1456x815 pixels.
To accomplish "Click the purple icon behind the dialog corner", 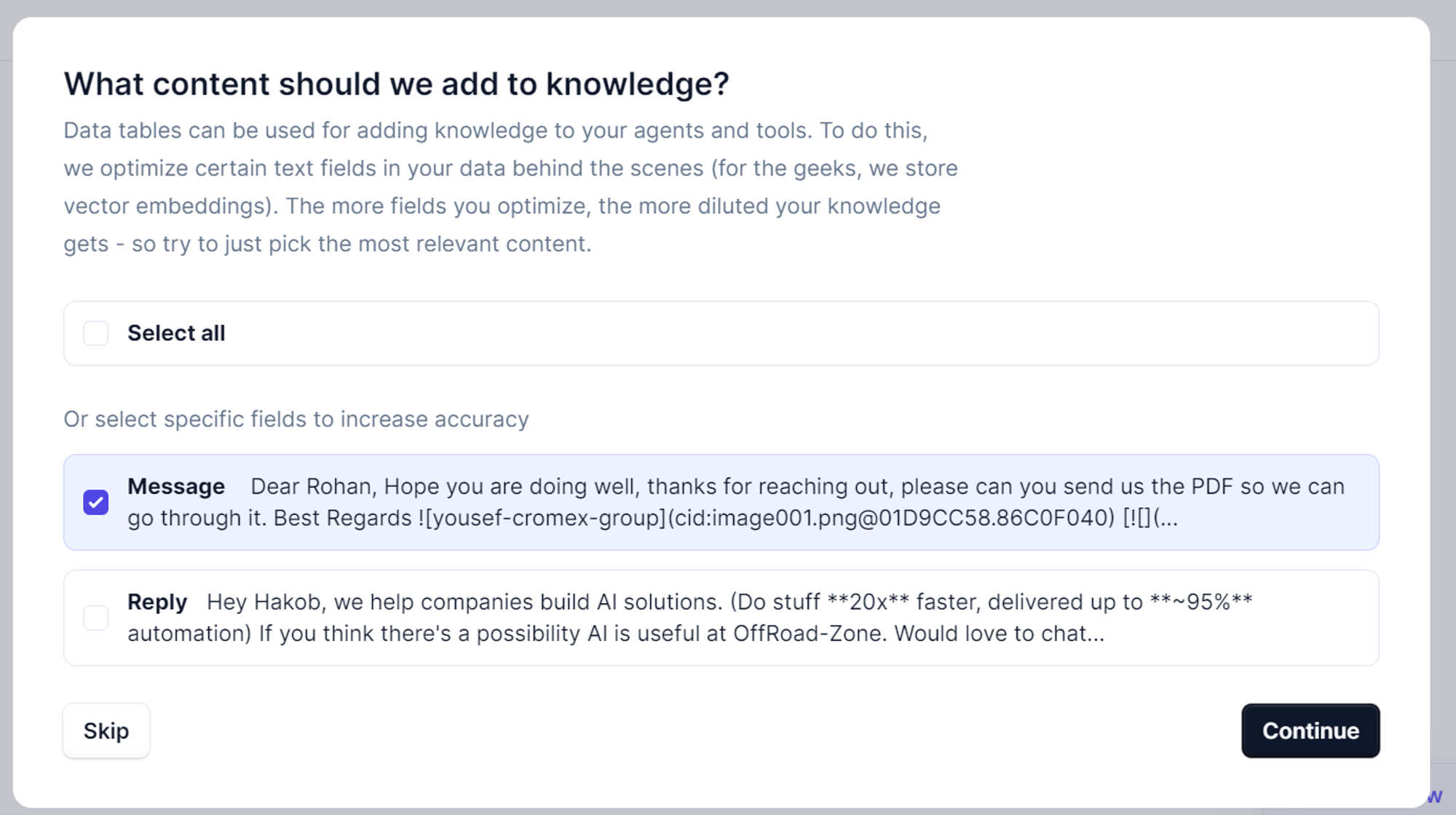I will click(x=1435, y=796).
